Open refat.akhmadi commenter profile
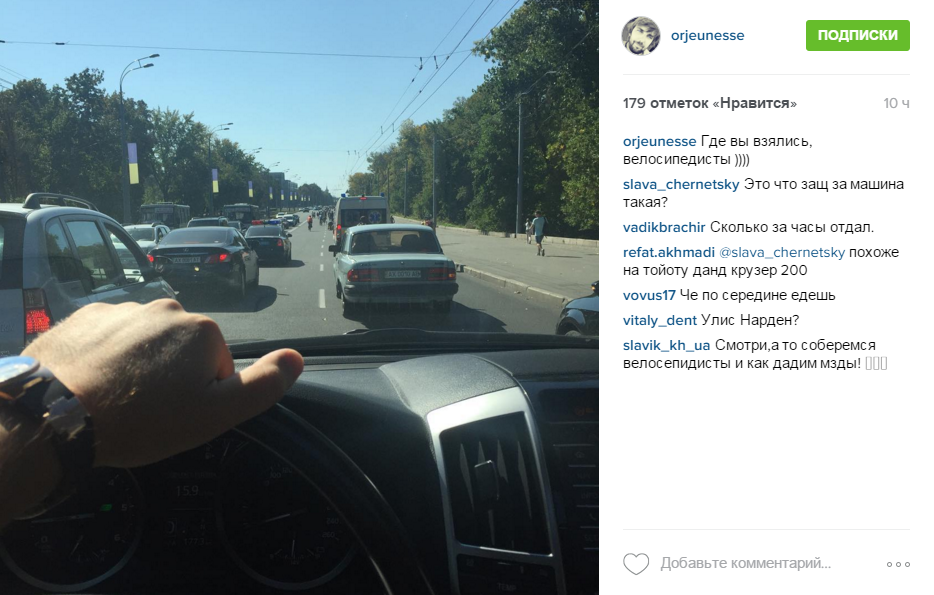934x595 pixels. click(x=668, y=252)
